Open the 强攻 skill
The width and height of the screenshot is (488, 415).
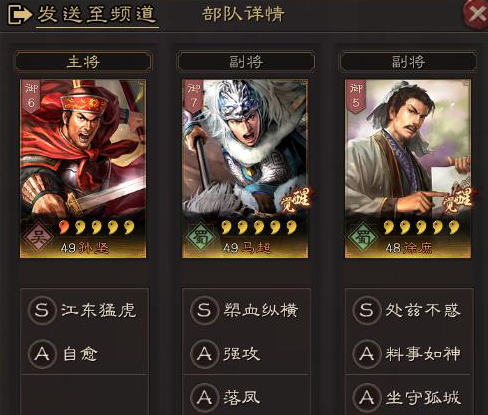tap(241, 354)
